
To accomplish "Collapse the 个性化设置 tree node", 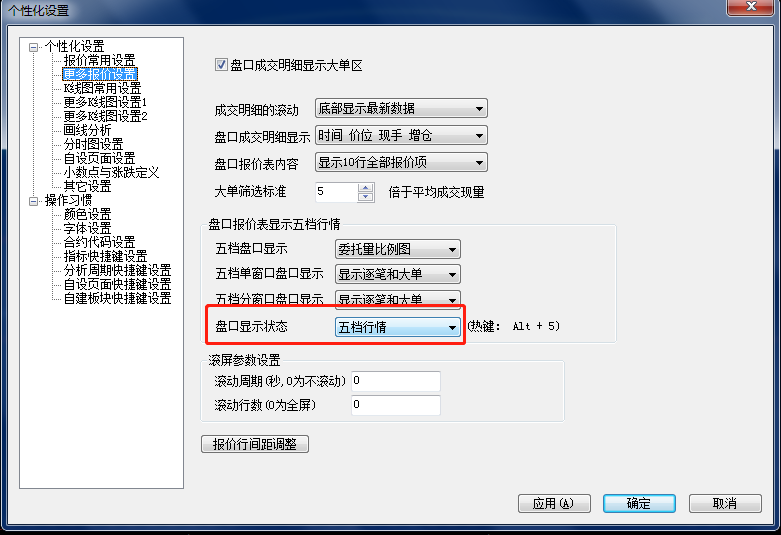I will [33, 47].
